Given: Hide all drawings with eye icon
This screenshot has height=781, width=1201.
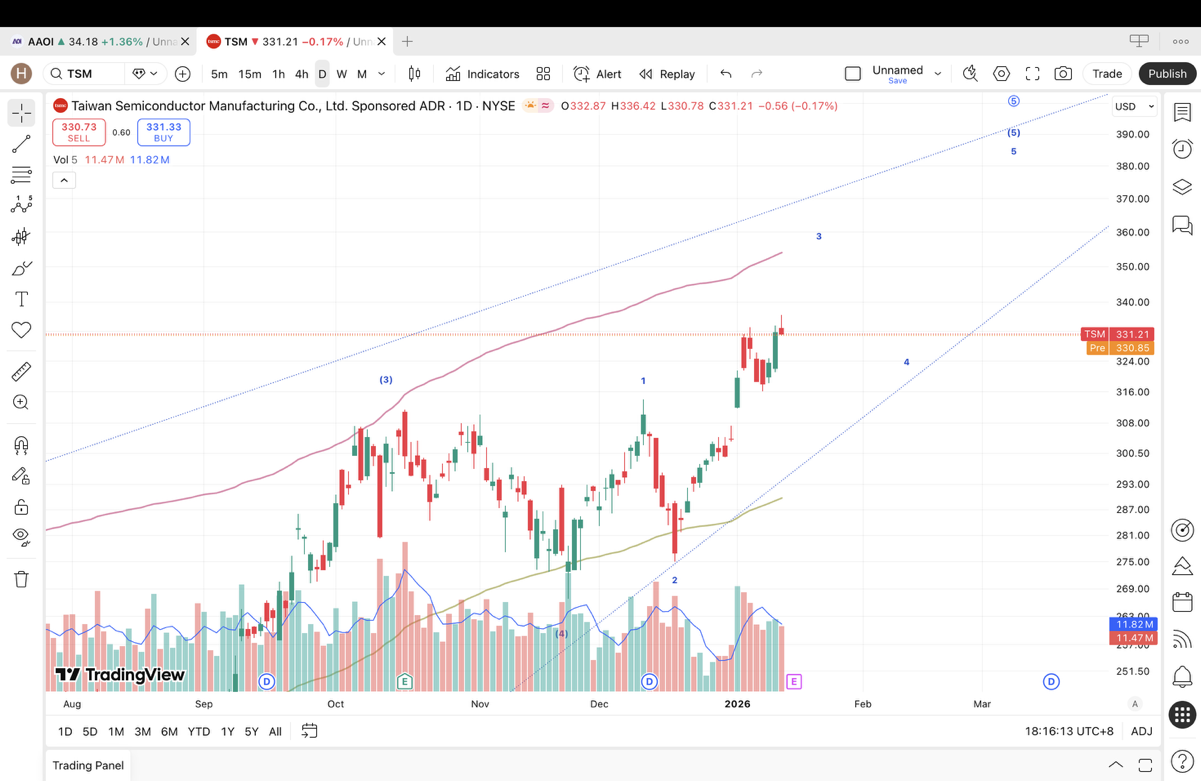Looking at the screenshot, I should point(21,537).
